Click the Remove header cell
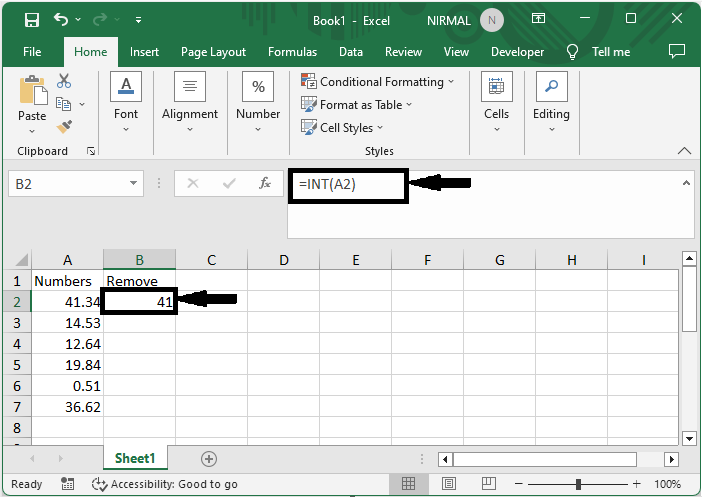This screenshot has width=702, height=497. pos(139,281)
